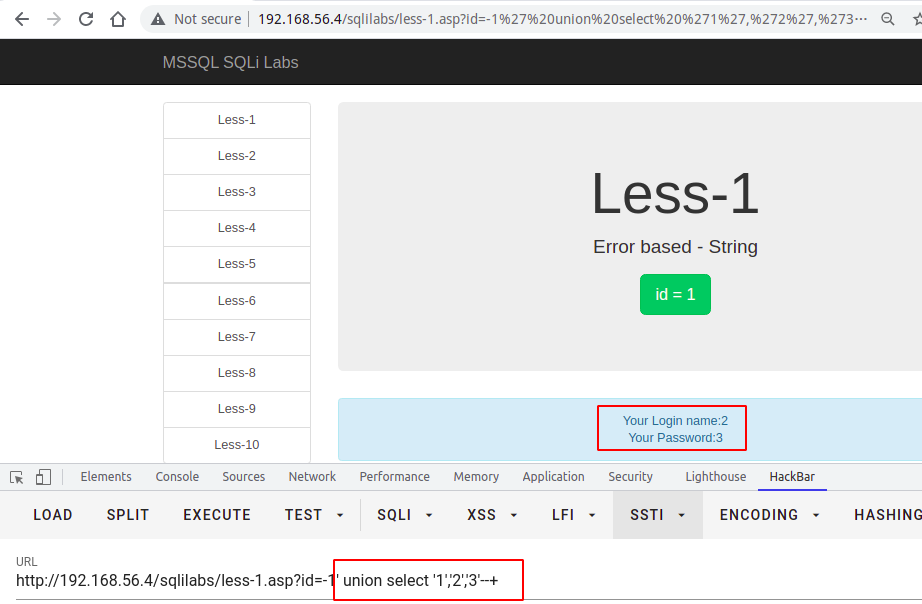Switch to the Memory DevTools tab
The image size is (922, 604).
point(476,477)
